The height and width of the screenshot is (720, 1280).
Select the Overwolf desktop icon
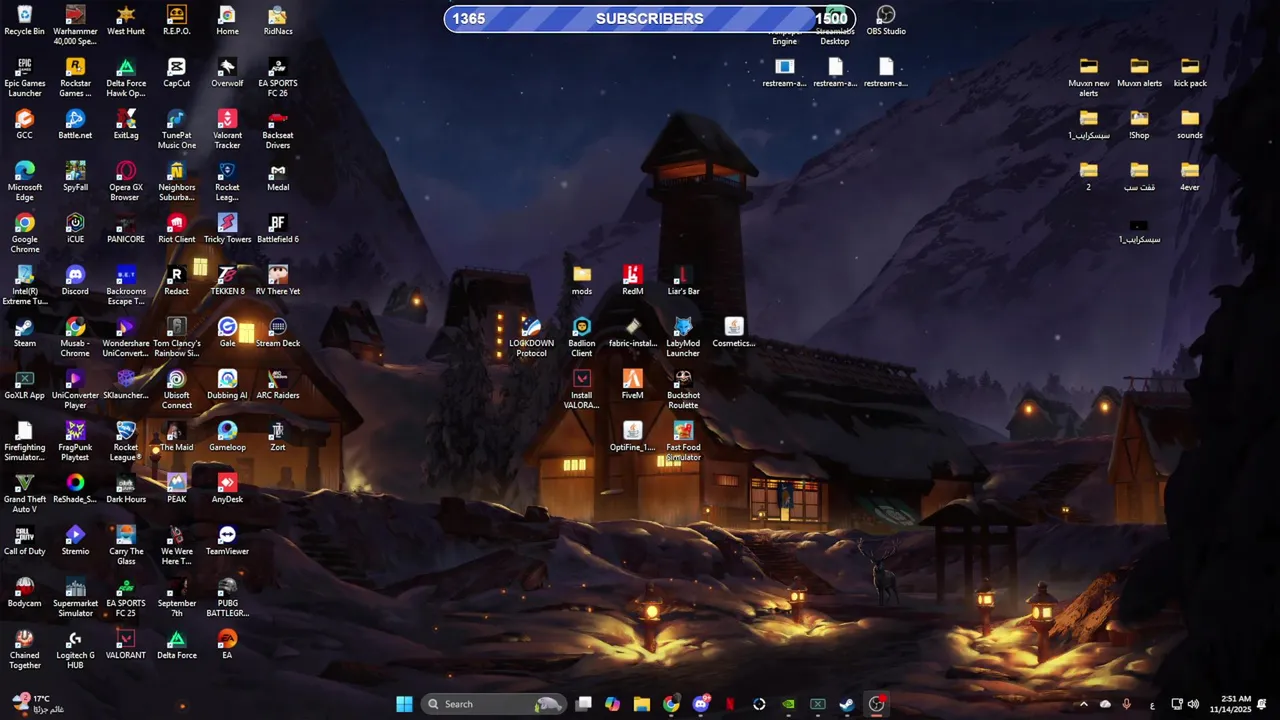coord(227,72)
